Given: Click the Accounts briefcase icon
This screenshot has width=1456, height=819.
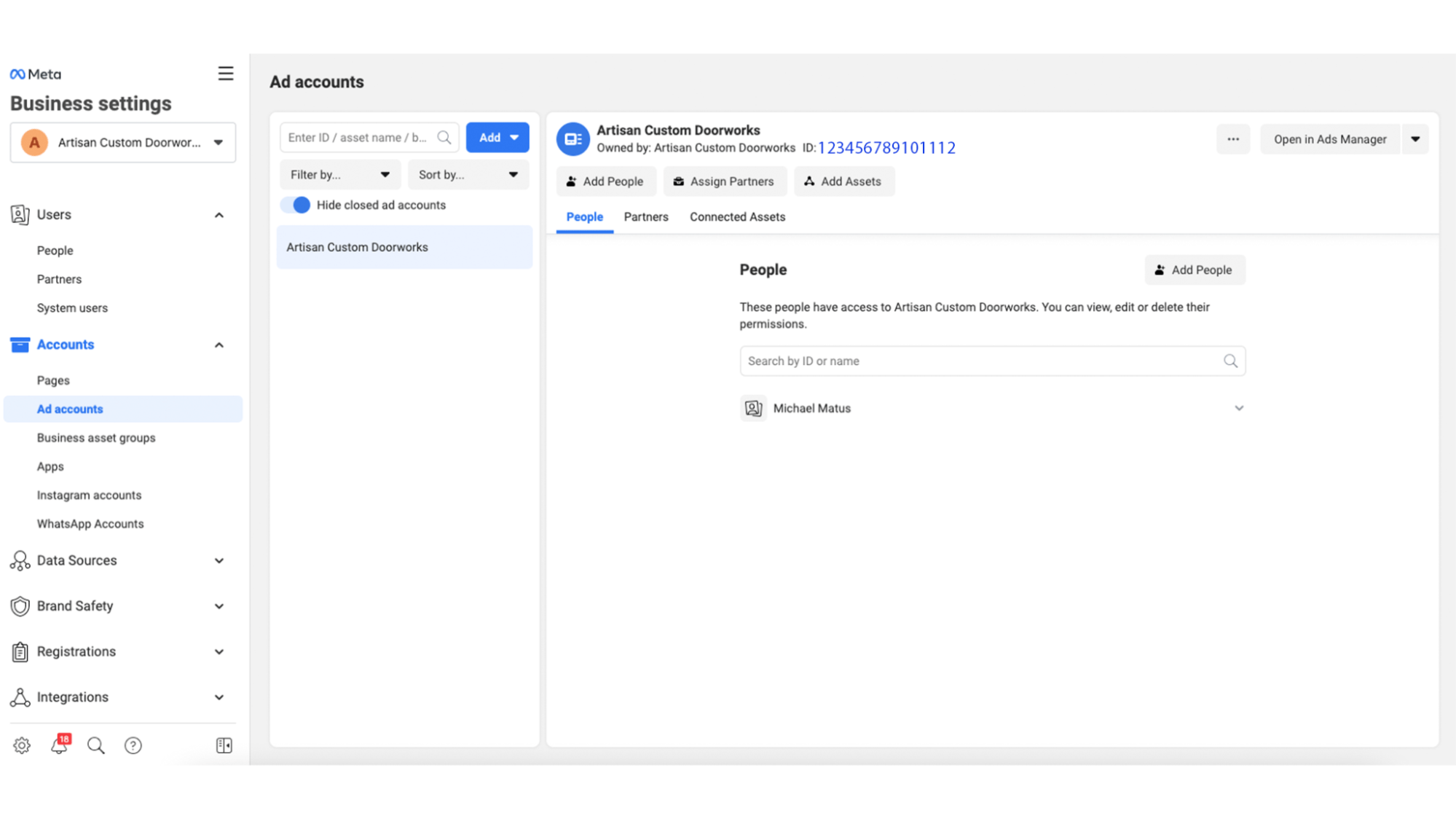Looking at the screenshot, I should click(x=19, y=344).
